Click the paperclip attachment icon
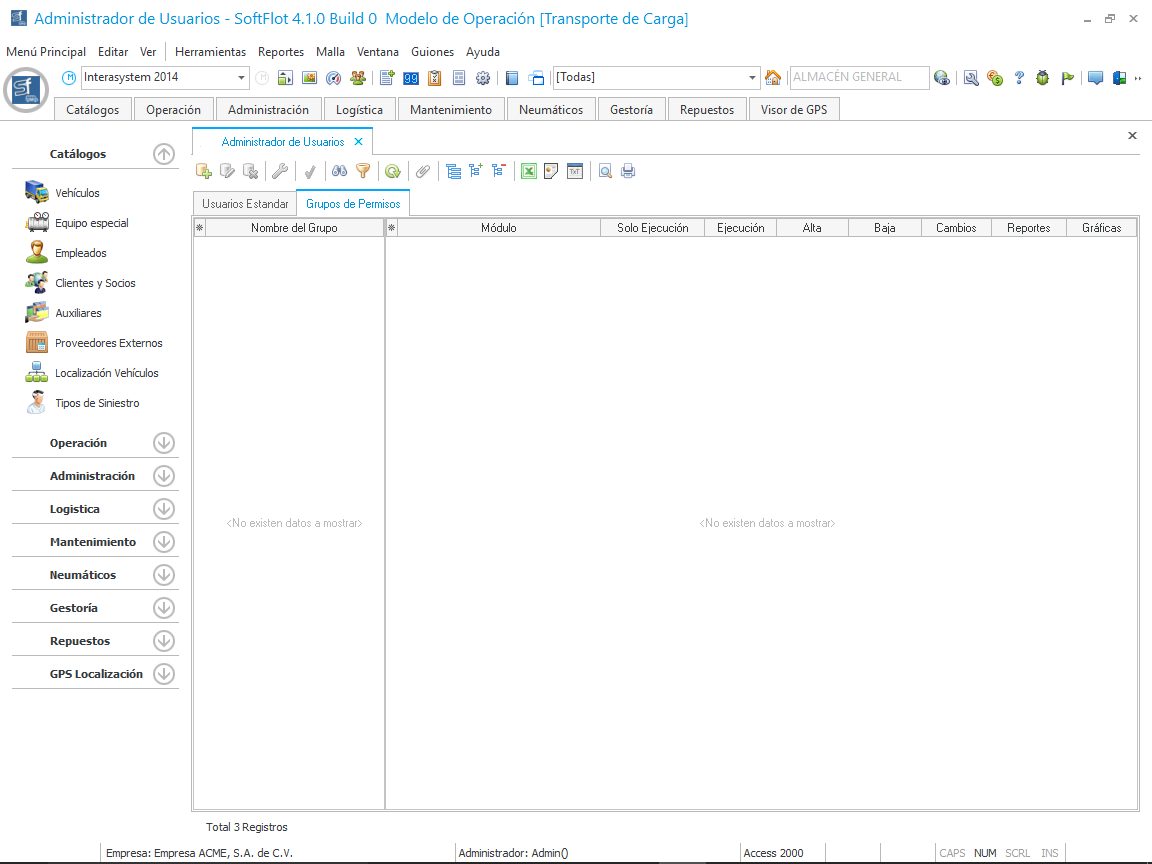Screen dimensions: 1152x864 (x=423, y=171)
